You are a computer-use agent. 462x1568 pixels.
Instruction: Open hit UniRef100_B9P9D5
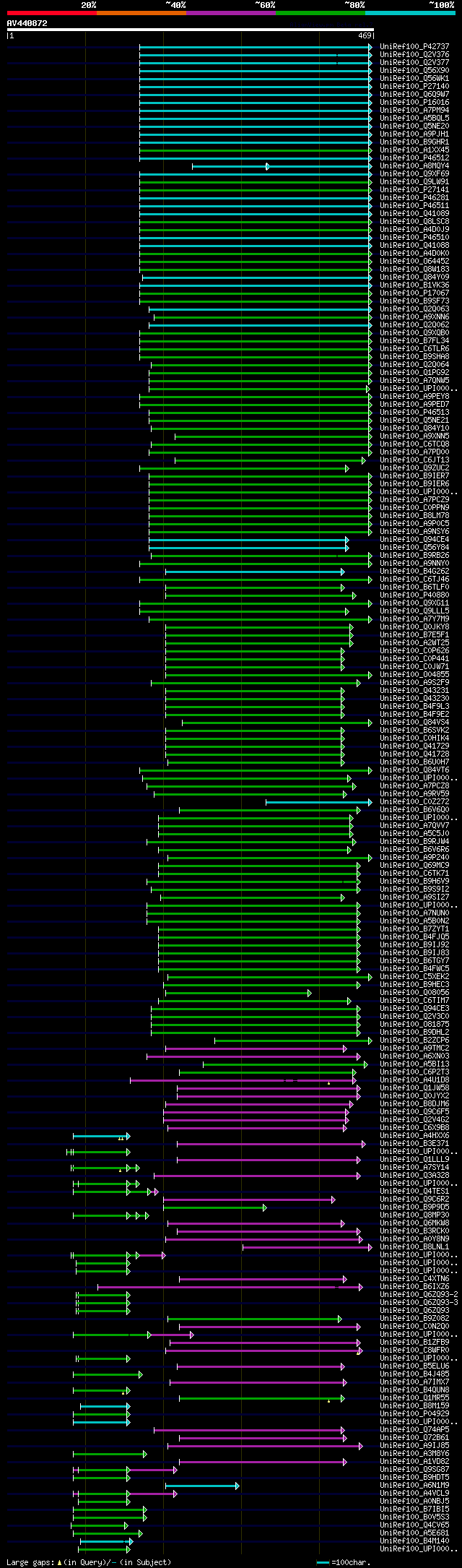(x=414, y=1207)
